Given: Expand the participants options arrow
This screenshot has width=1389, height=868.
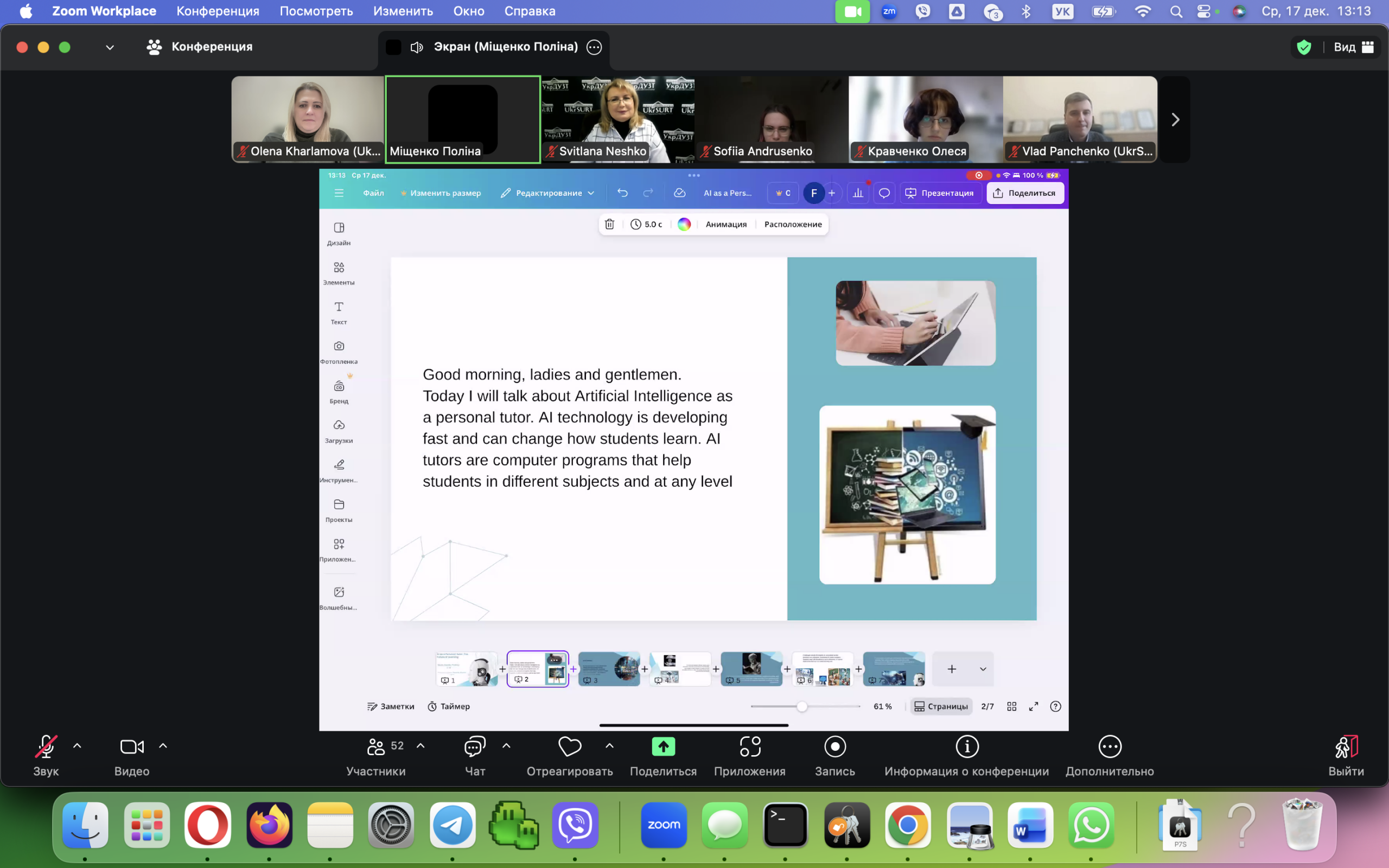Looking at the screenshot, I should click(x=420, y=746).
